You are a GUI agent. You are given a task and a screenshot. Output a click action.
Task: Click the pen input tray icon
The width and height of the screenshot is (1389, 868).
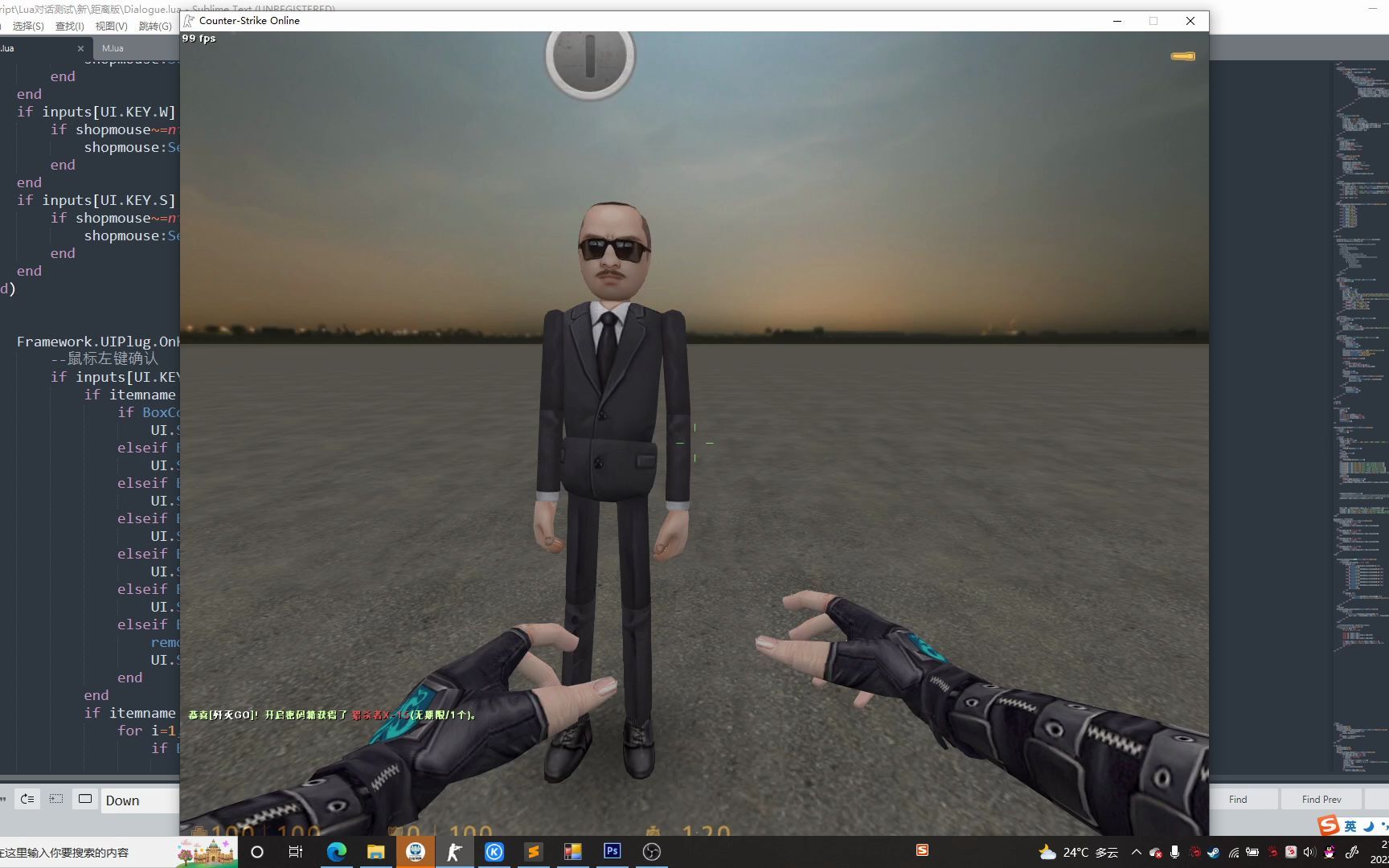pos(1351,852)
